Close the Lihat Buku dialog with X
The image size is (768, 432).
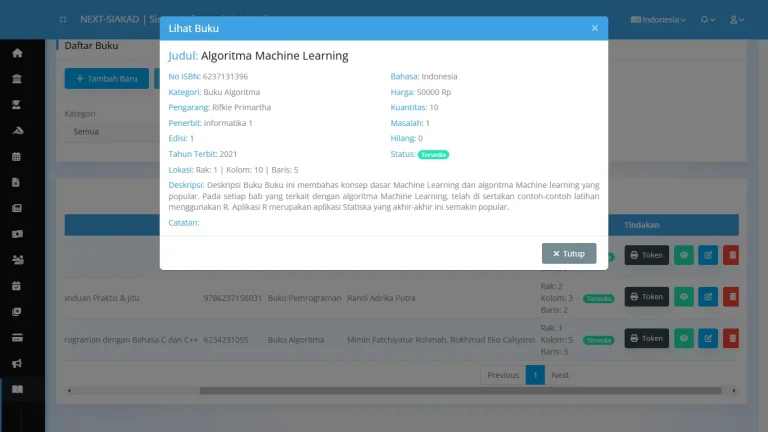pos(595,28)
